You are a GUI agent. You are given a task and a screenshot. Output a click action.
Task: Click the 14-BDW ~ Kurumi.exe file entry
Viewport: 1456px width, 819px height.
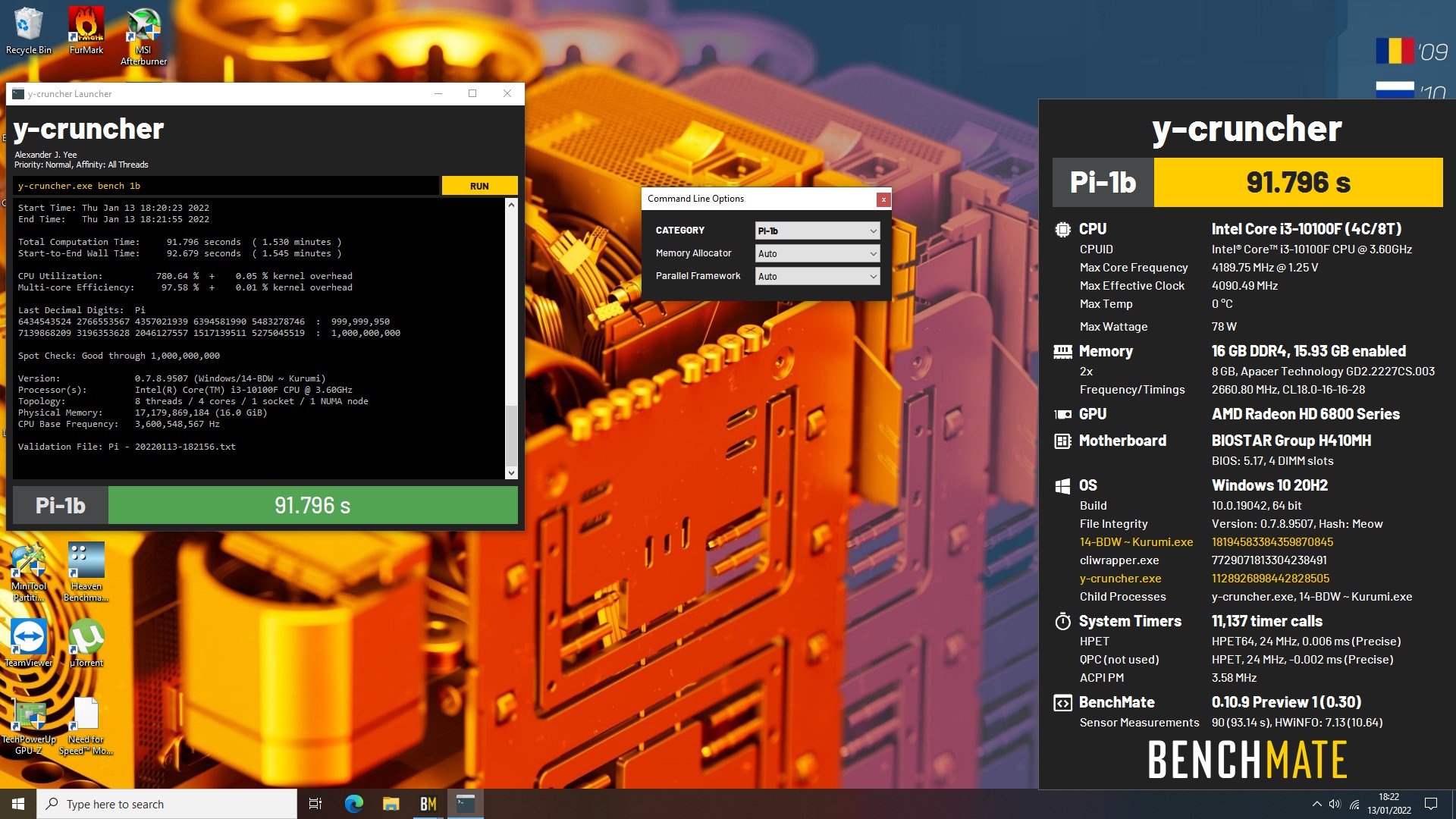(x=1136, y=542)
